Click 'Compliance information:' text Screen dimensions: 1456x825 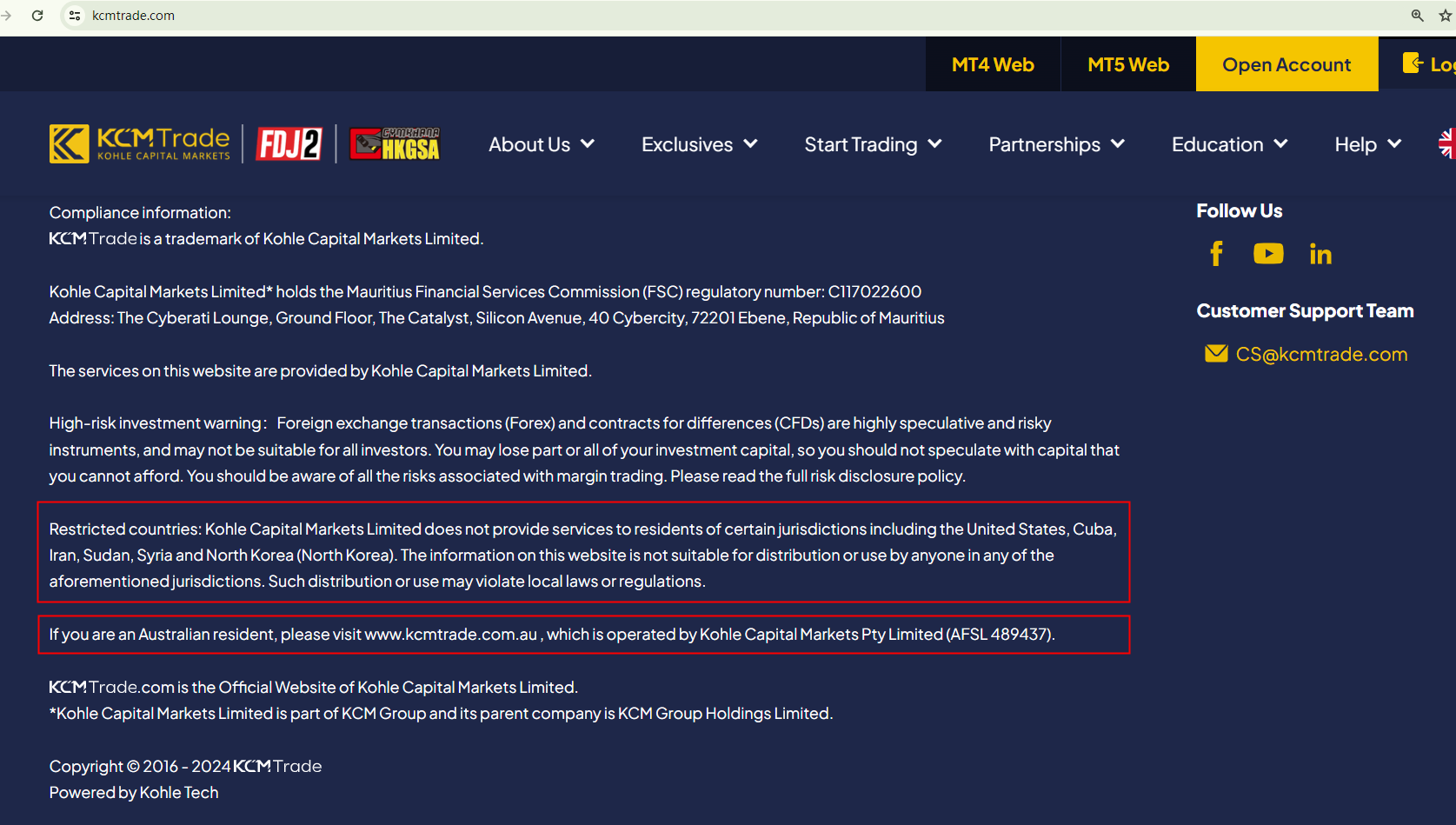[140, 213]
